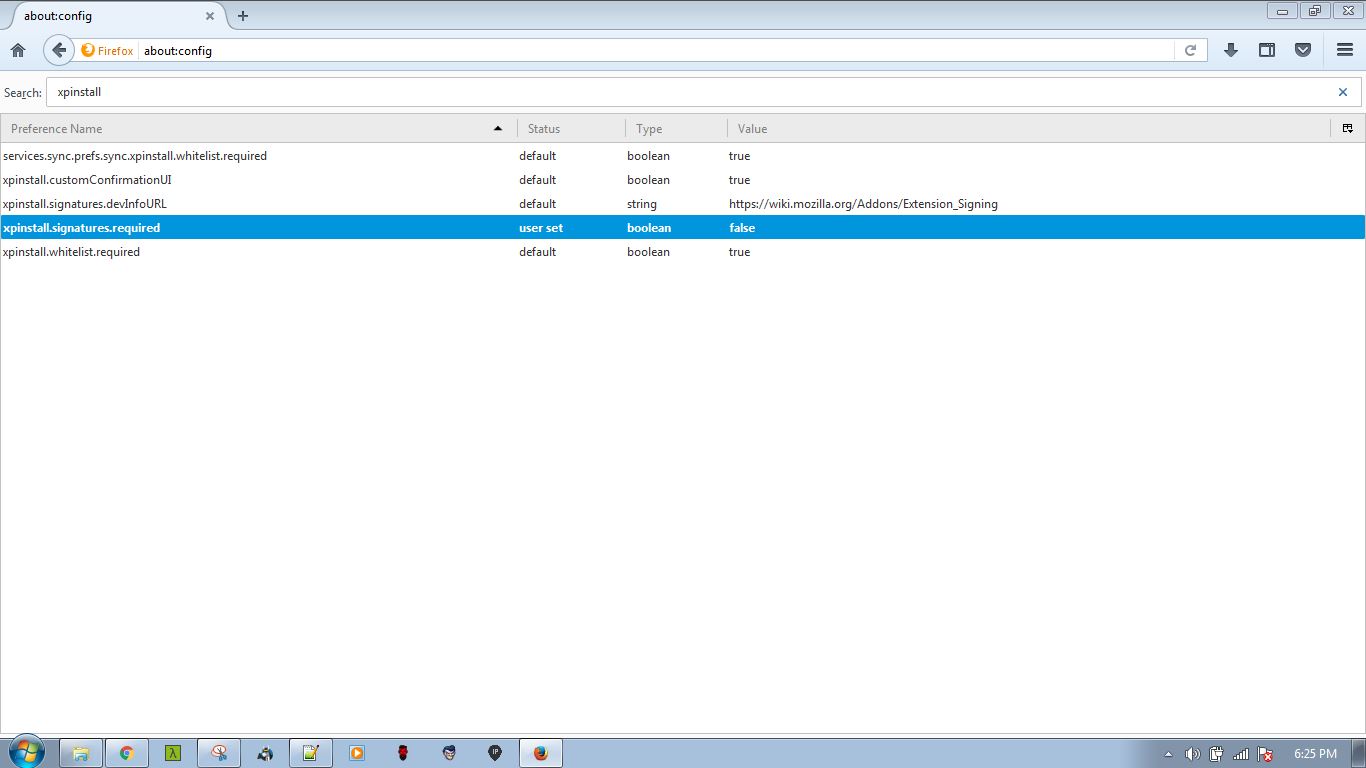
Task: Open the table column picker icon
Action: click(x=1347, y=128)
